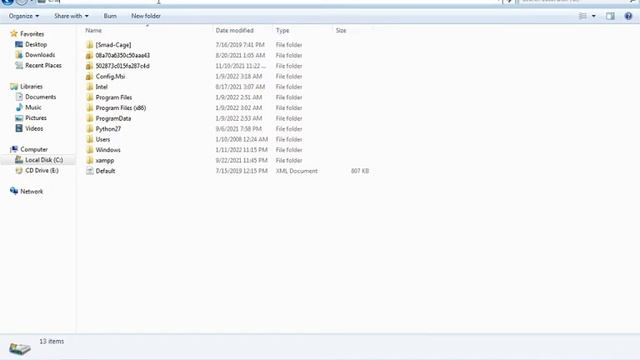Select the ProgramData folder icon
640x360 pixels.
point(90,118)
